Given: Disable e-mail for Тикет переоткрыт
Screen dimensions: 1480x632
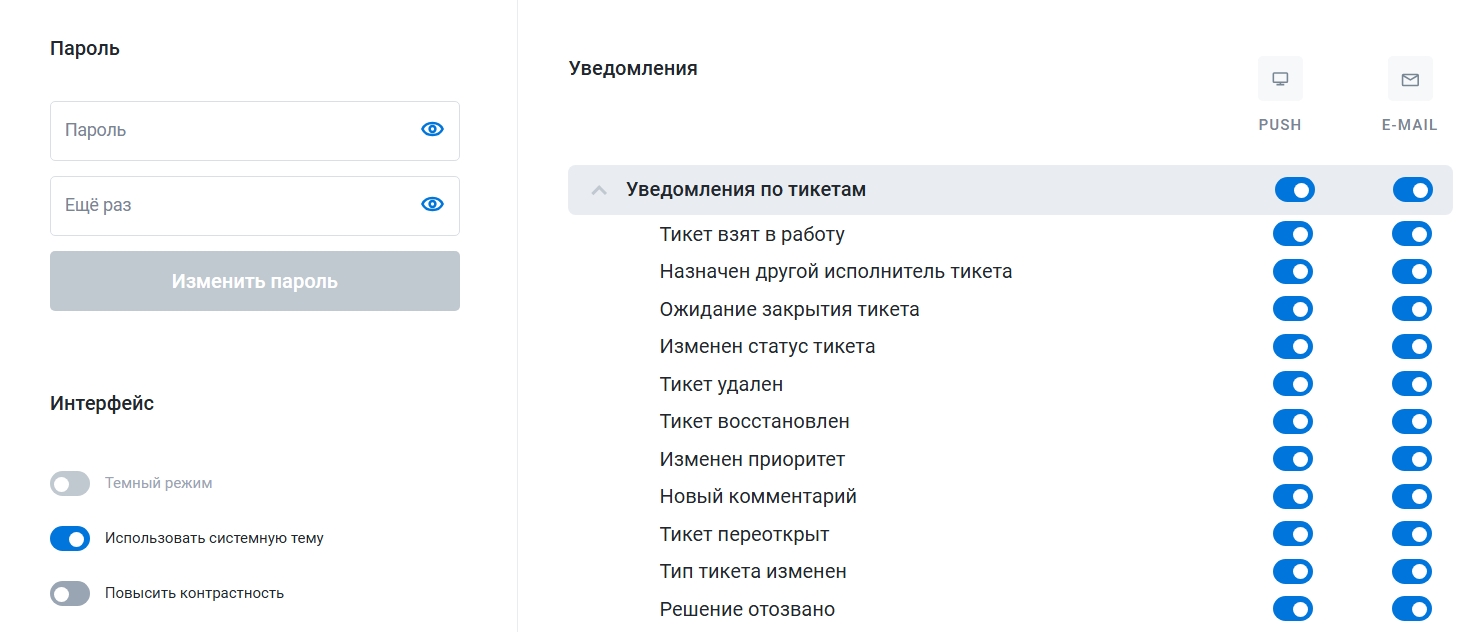Looking at the screenshot, I should (1411, 534).
